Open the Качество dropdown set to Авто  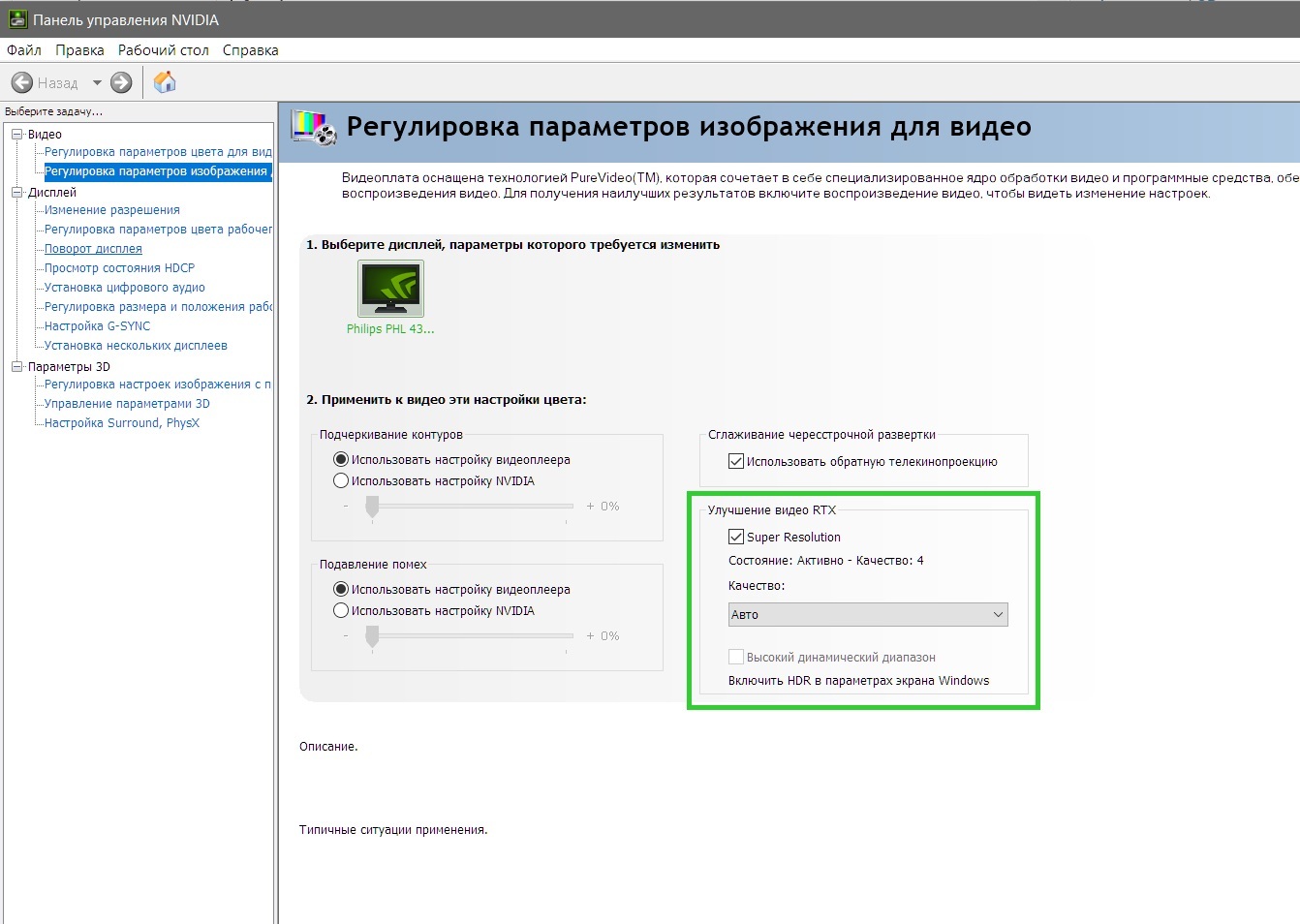(x=867, y=615)
